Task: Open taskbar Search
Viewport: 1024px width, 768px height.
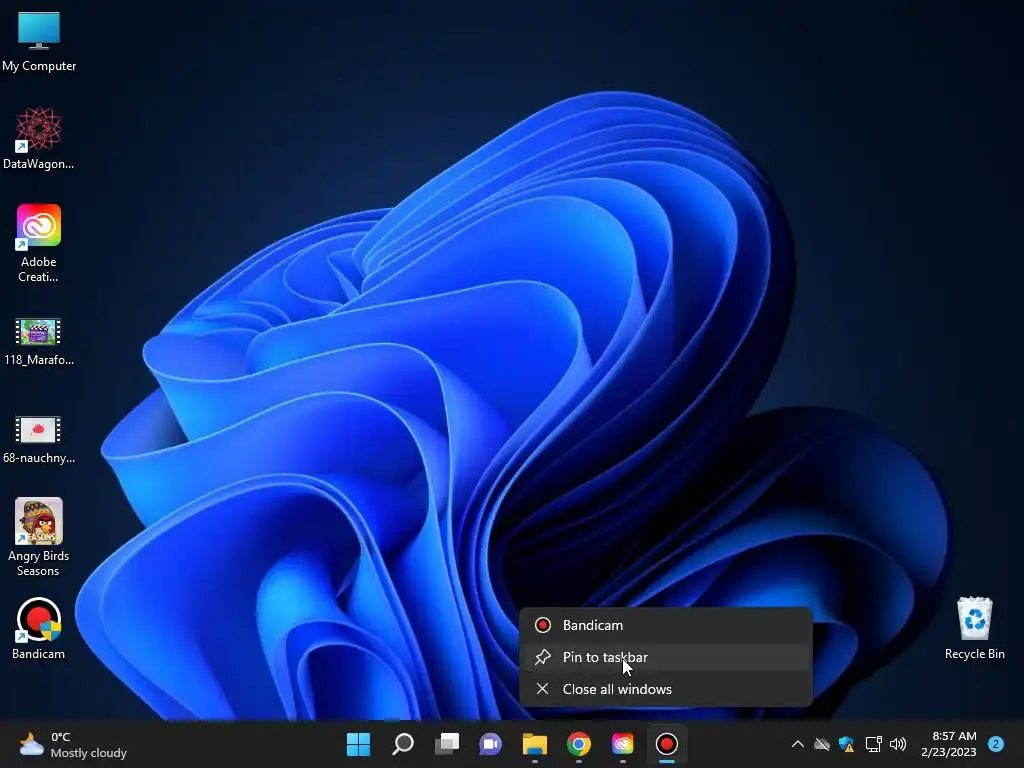Action: pyautogui.click(x=403, y=744)
